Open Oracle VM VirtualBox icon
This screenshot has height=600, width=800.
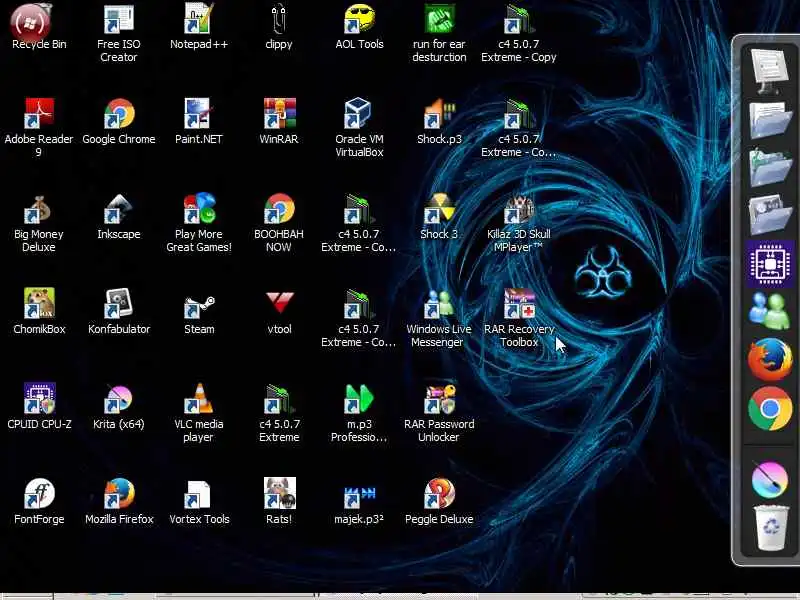click(359, 113)
